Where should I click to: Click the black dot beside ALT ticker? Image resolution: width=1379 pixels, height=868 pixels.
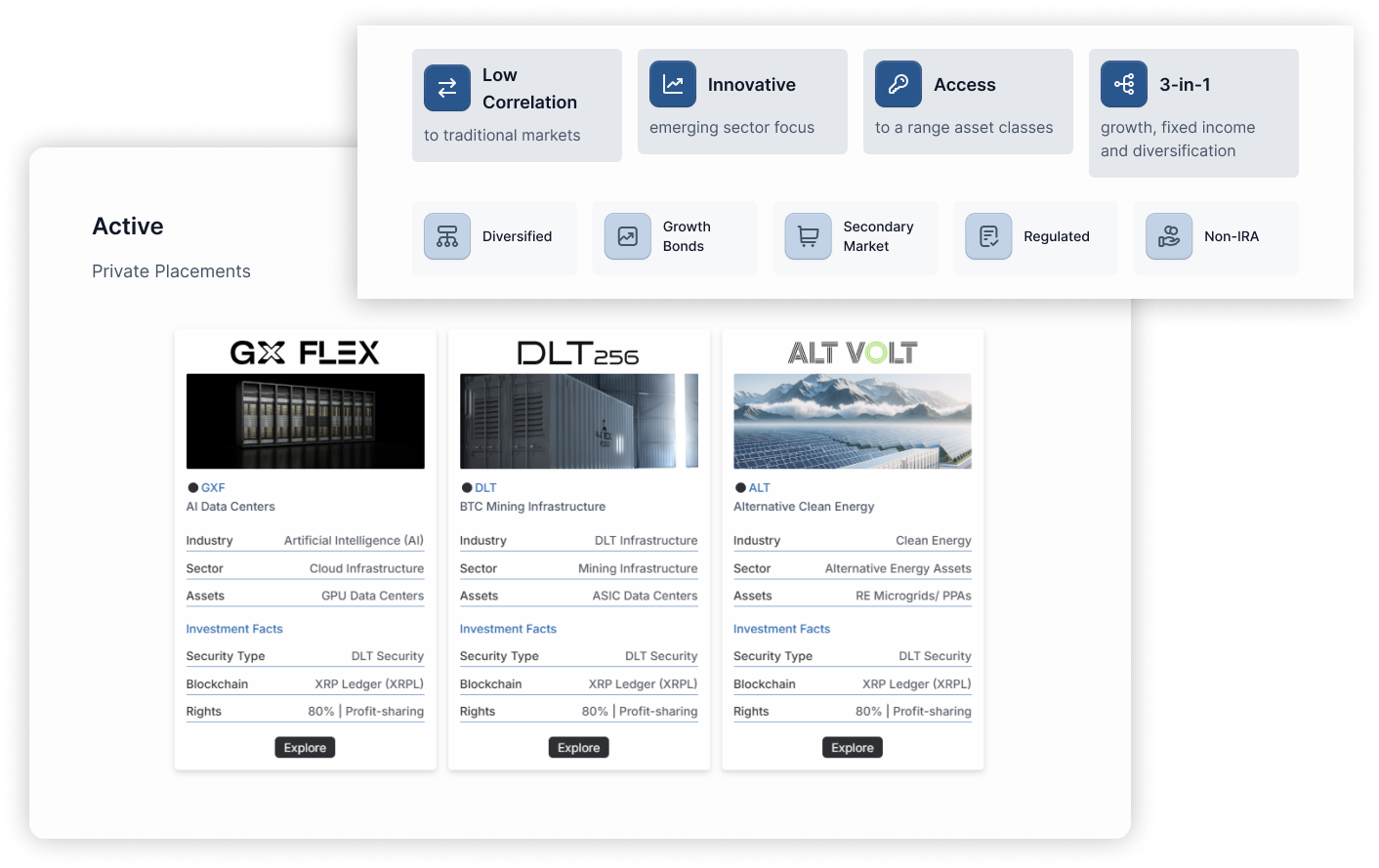click(740, 488)
